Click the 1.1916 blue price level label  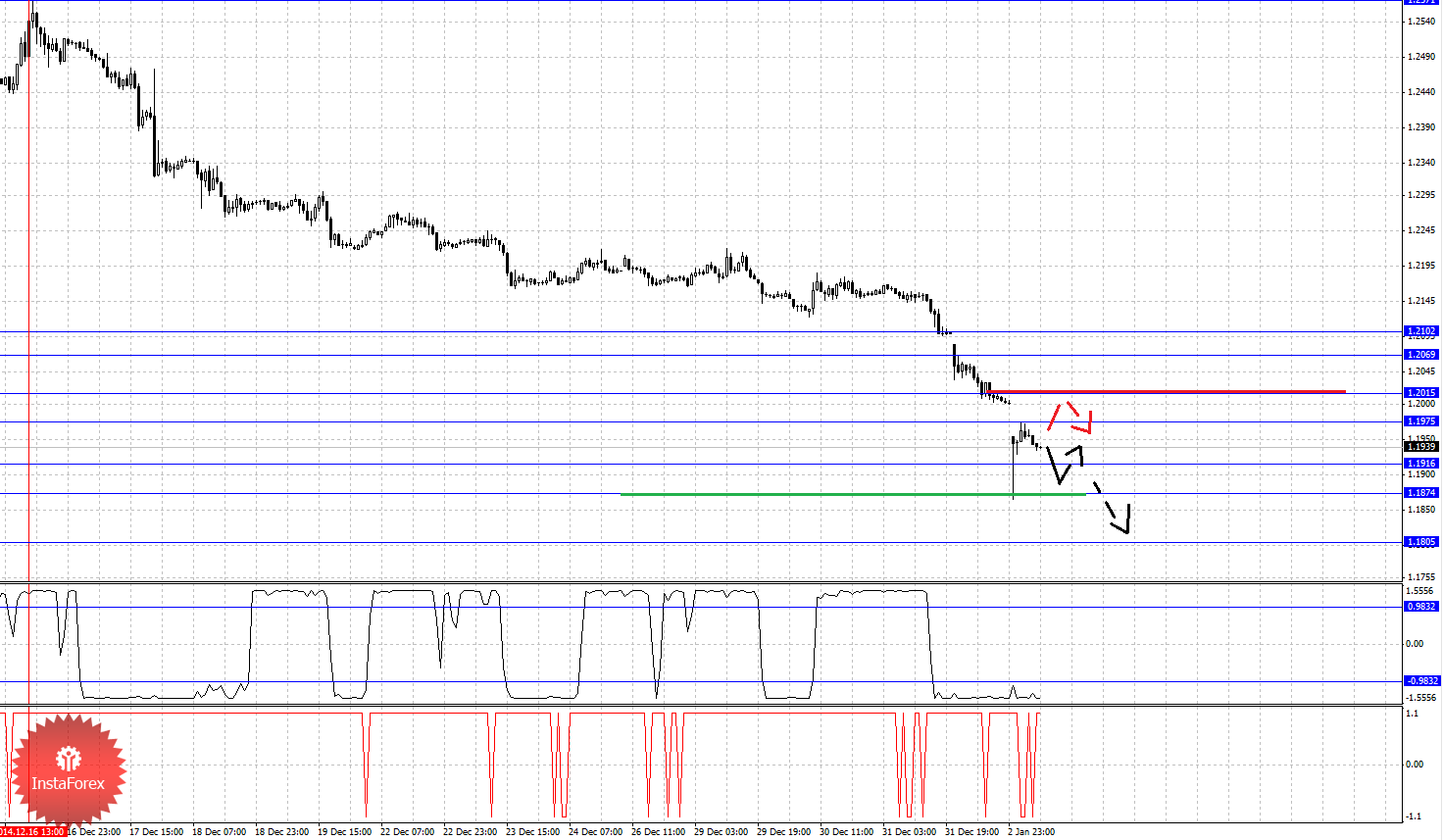[x=1421, y=464]
